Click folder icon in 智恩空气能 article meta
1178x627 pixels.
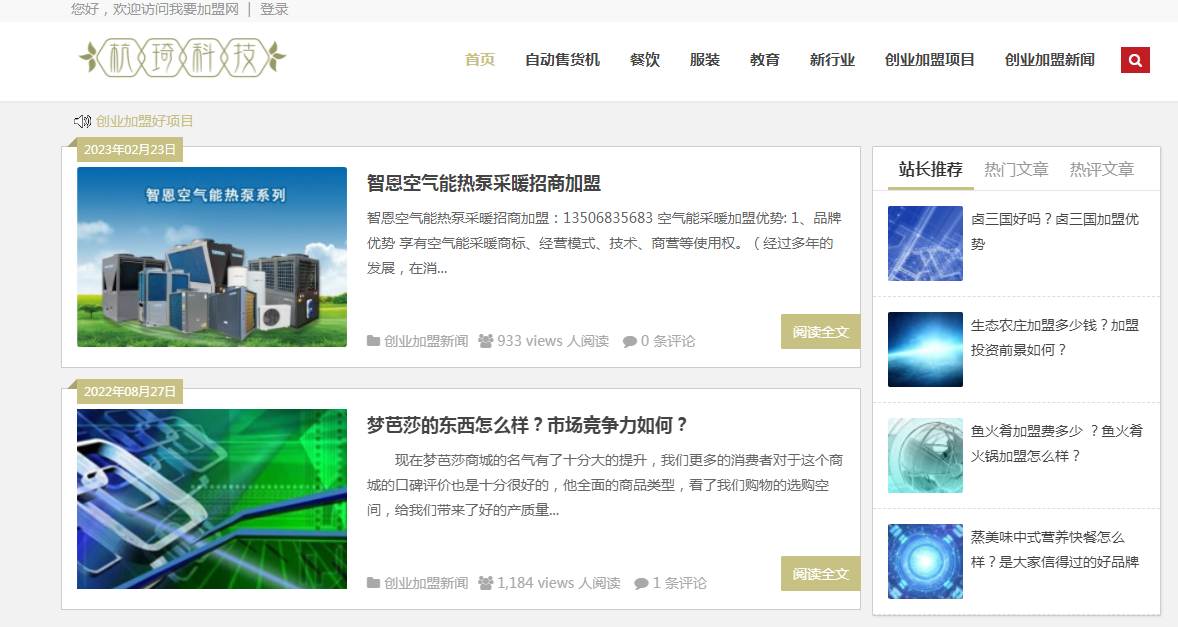(x=373, y=341)
